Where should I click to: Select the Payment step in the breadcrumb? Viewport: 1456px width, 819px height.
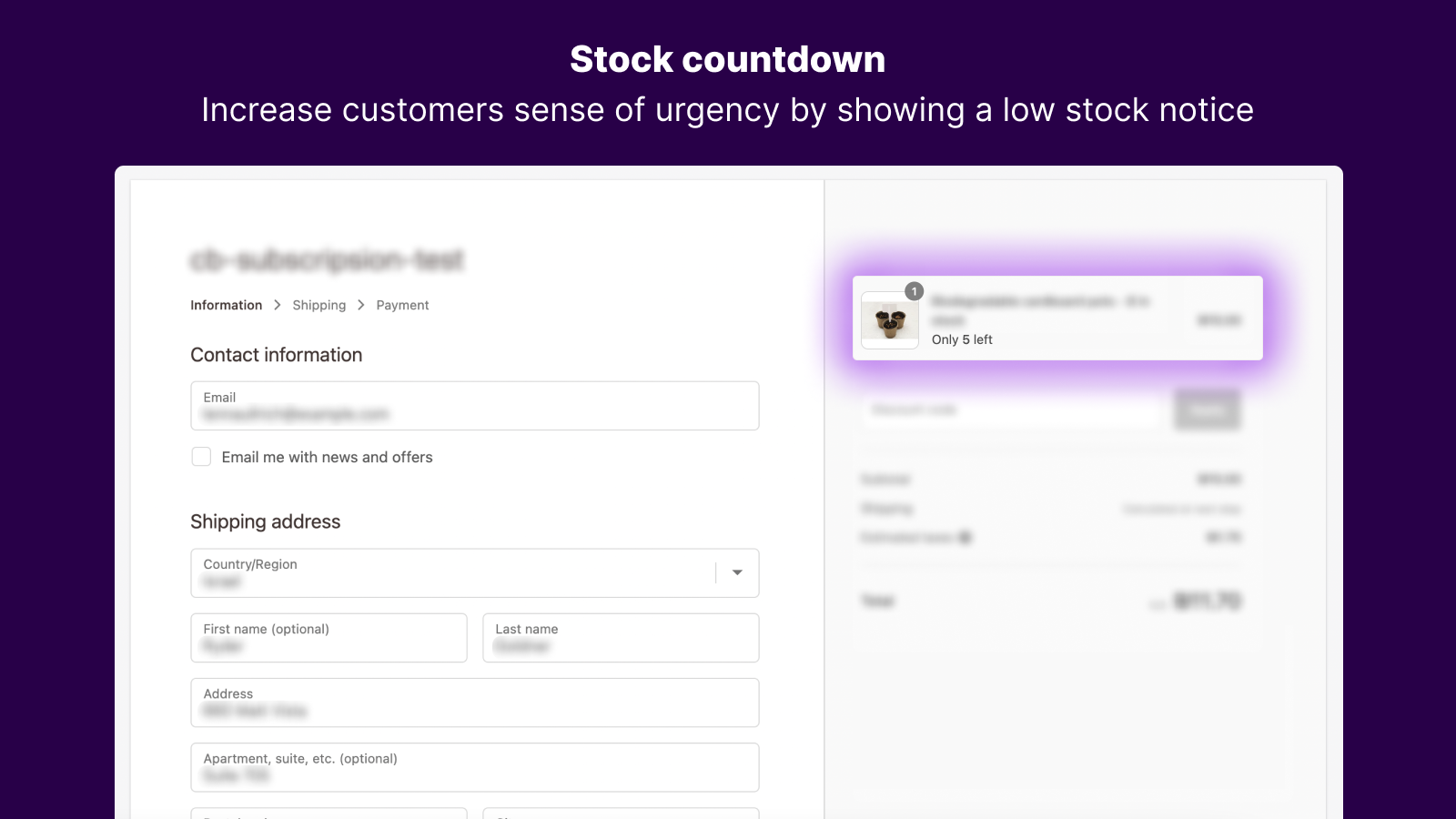[402, 305]
